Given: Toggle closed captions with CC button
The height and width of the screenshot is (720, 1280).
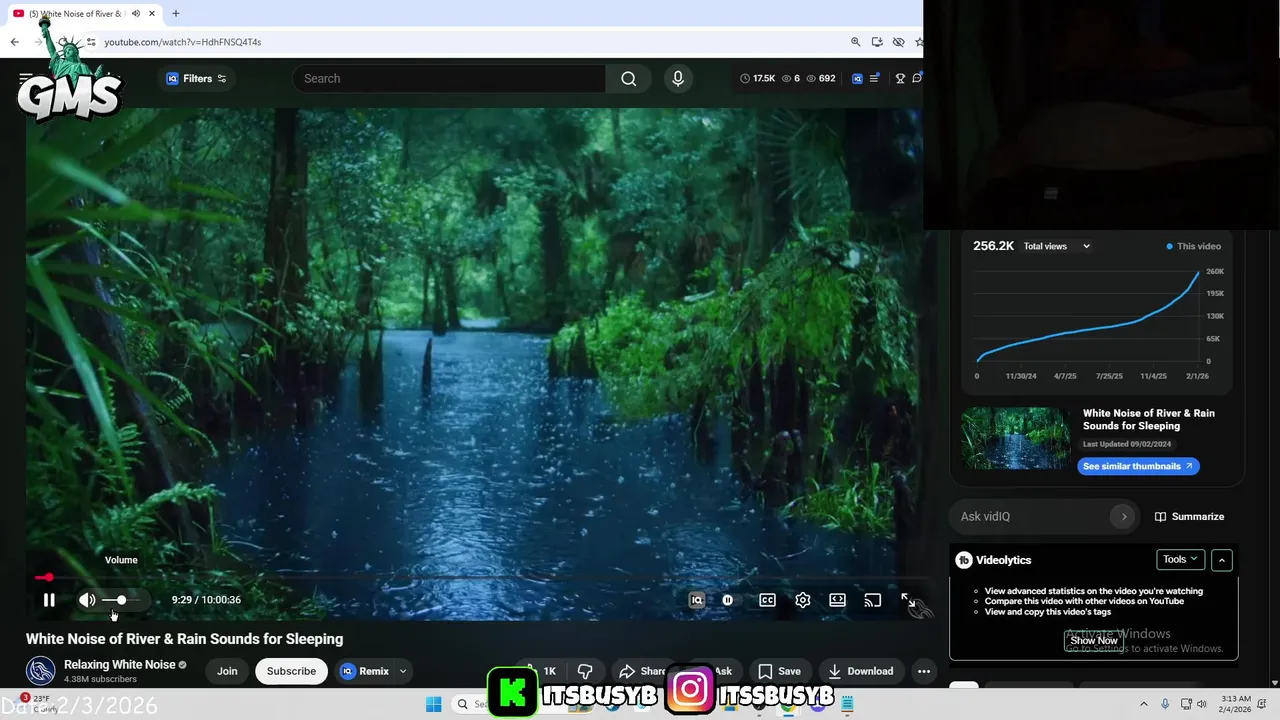Looking at the screenshot, I should pyautogui.click(x=767, y=600).
